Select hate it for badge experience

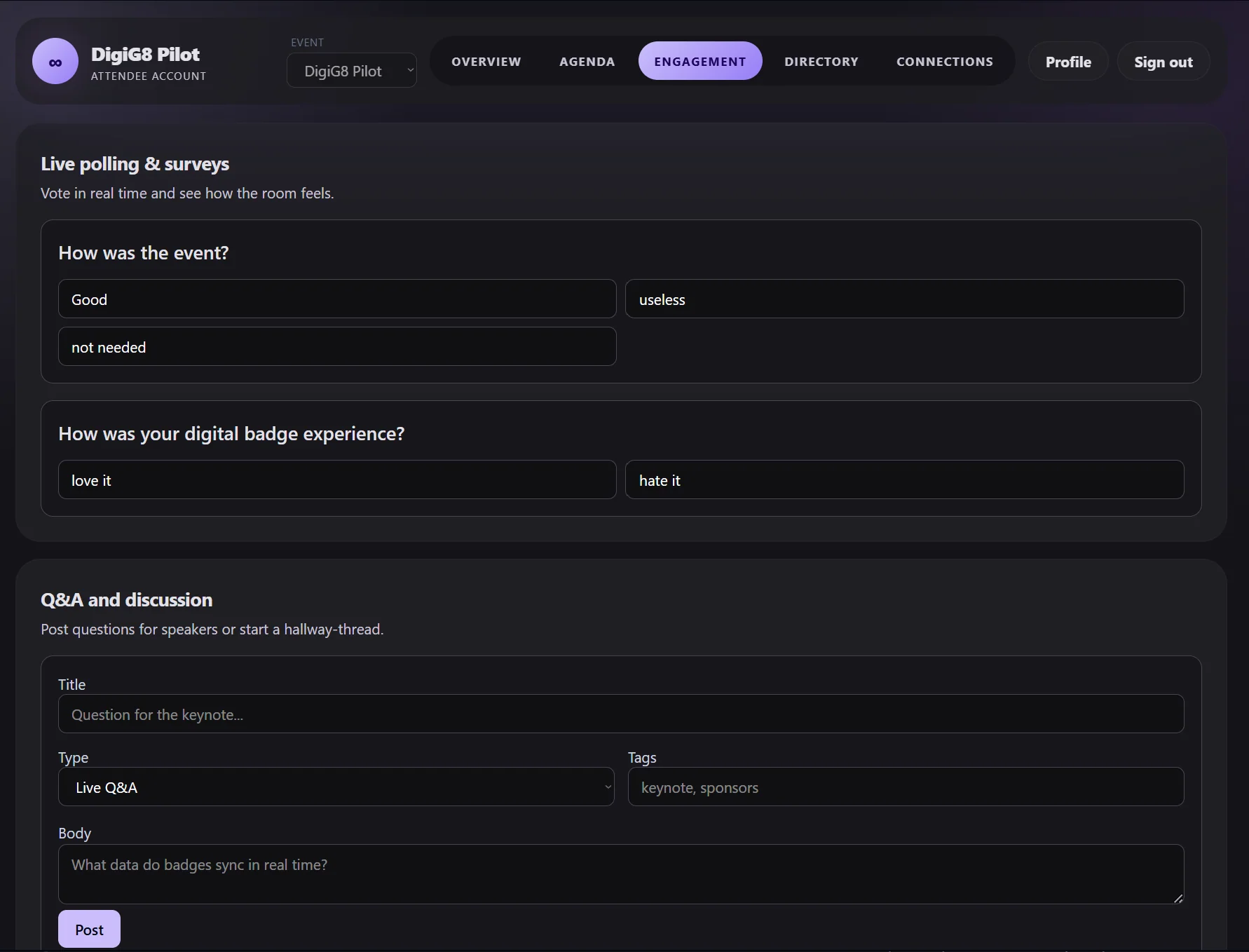pyautogui.click(x=905, y=480)
